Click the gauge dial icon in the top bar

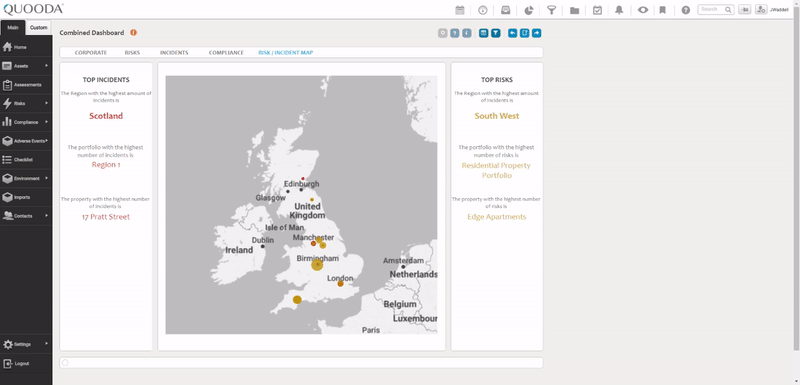point(483,10)
